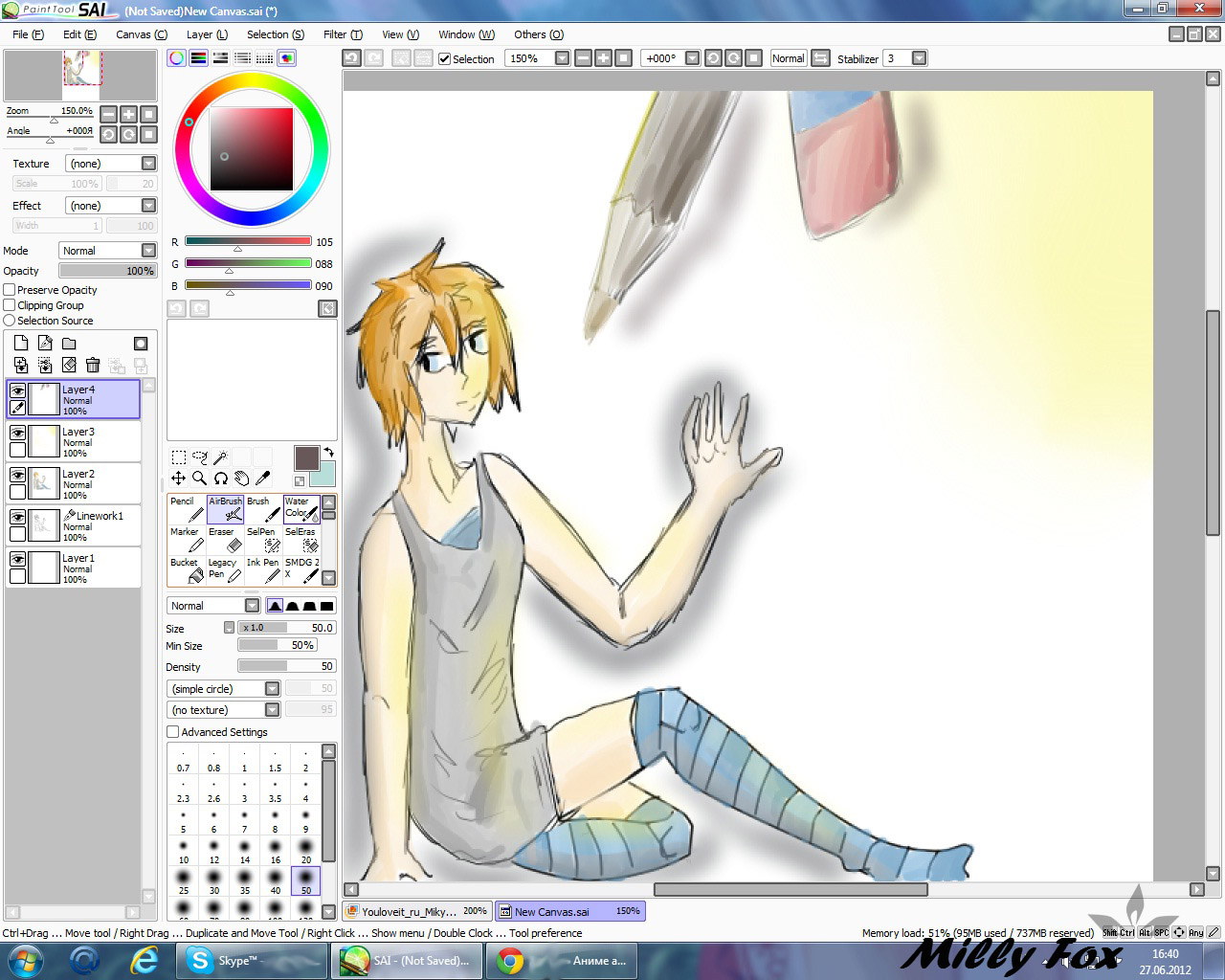Click the Delete Layer trash icon
Image resolution: width=1225 pixels, height=980 pixels.
point(93,365)
